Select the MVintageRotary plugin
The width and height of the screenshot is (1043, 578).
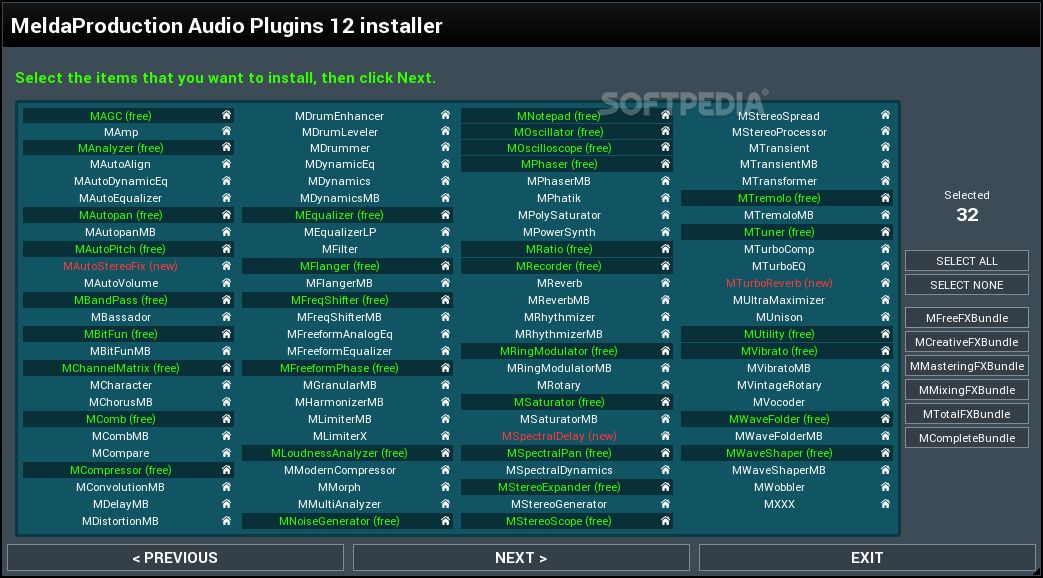pyautogui.click(x=779, y=385)
